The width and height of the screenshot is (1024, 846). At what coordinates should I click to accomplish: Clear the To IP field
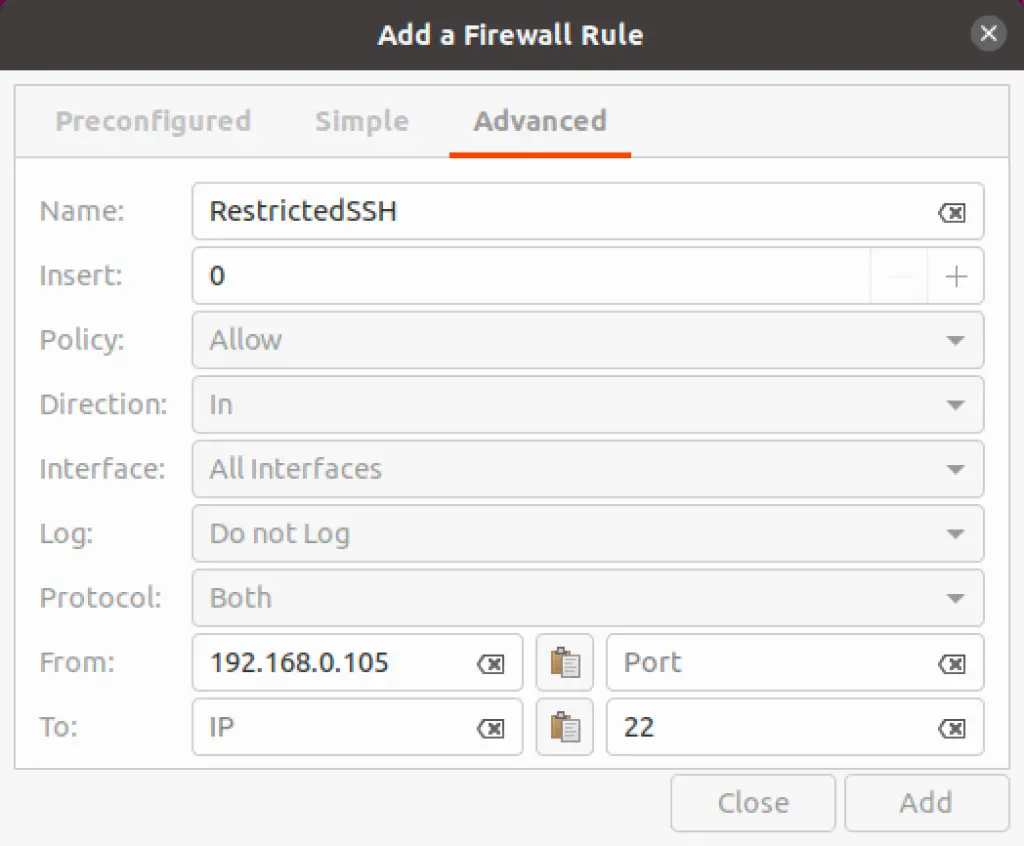(x=490, y=728)
